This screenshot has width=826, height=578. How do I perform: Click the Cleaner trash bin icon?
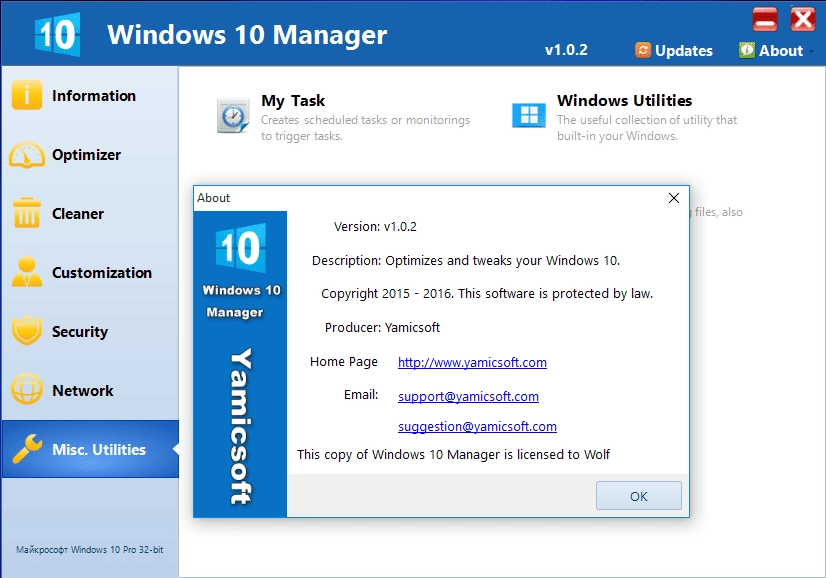(26, 213)
